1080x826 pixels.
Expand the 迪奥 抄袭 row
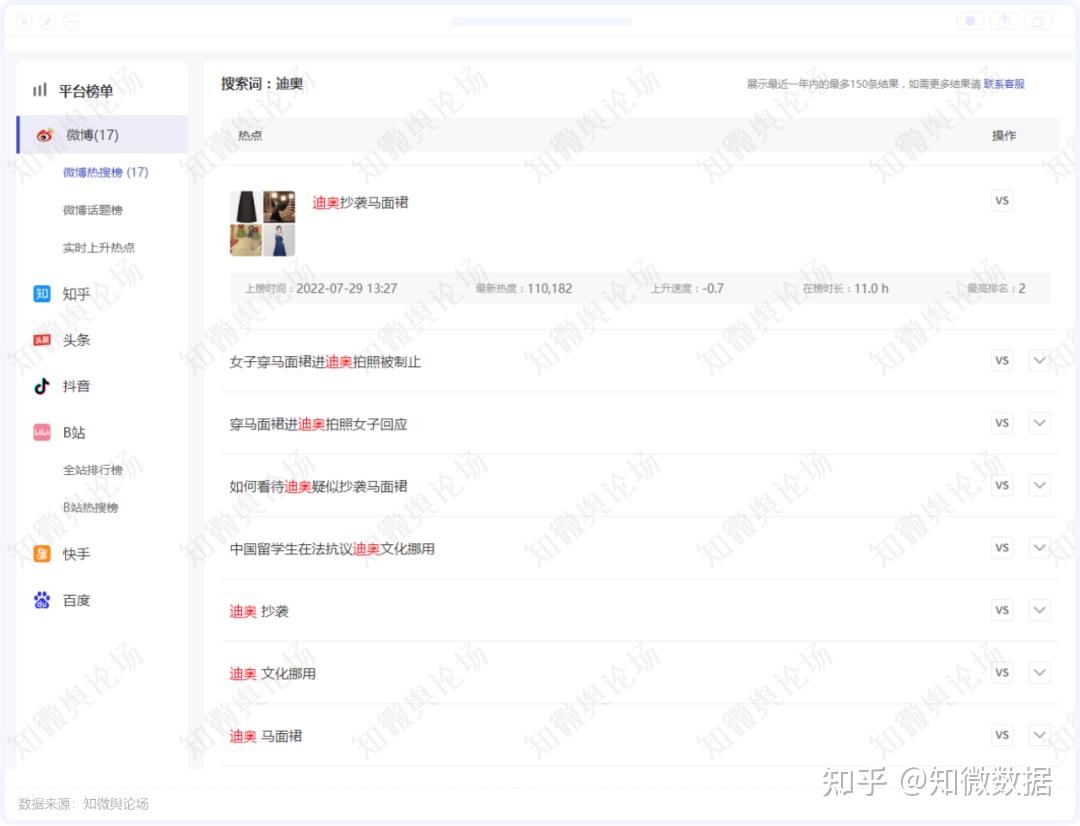coord(1039,610)
